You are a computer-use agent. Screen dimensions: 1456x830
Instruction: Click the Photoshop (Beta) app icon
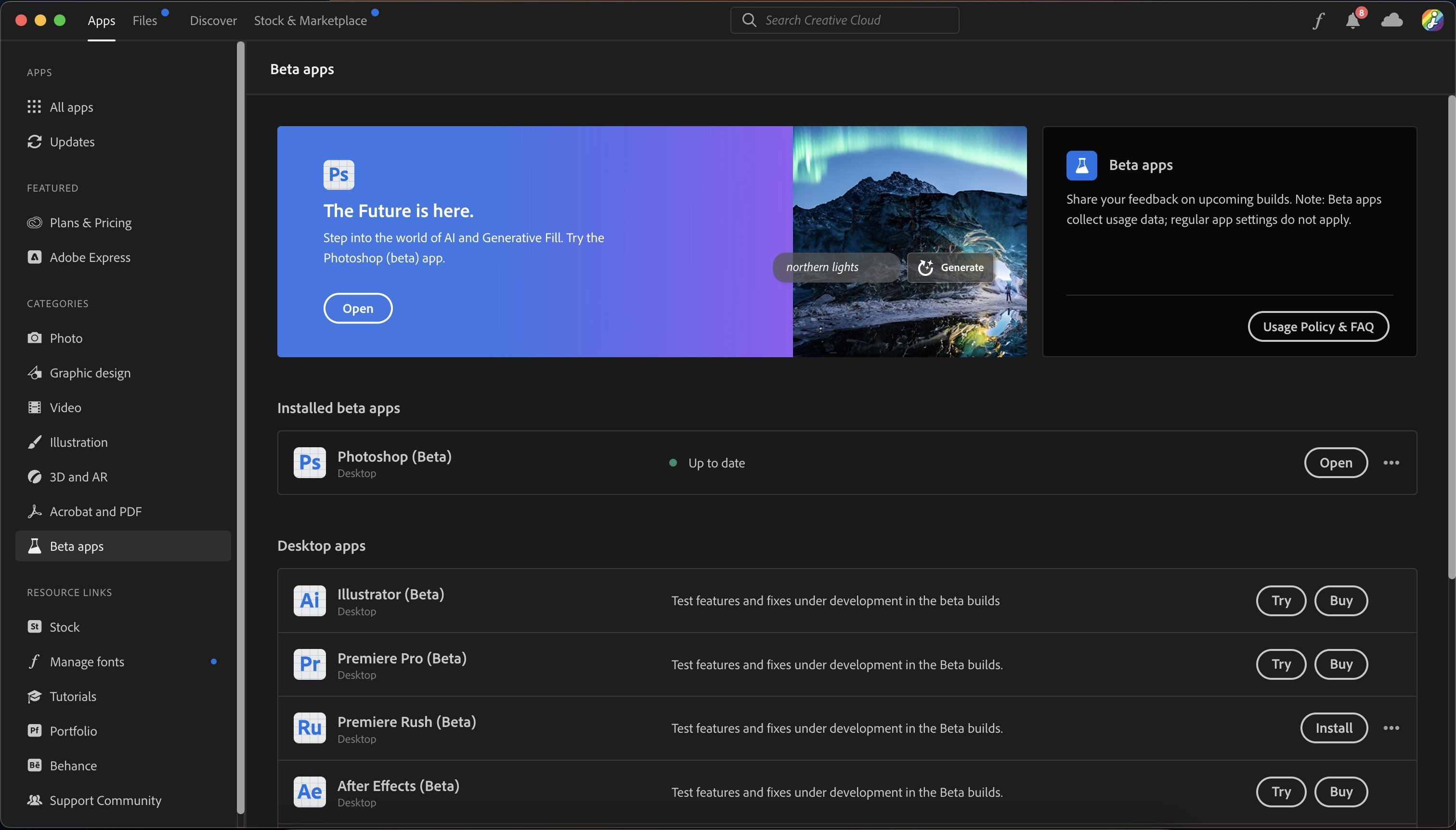coord(310,462)
